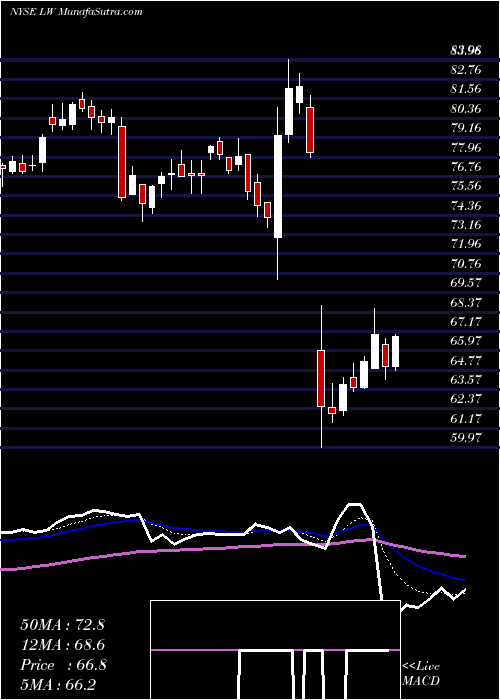Click the Price : 66.8 readout
Screen dimensions: 500x700
click(x=62, y=665)
